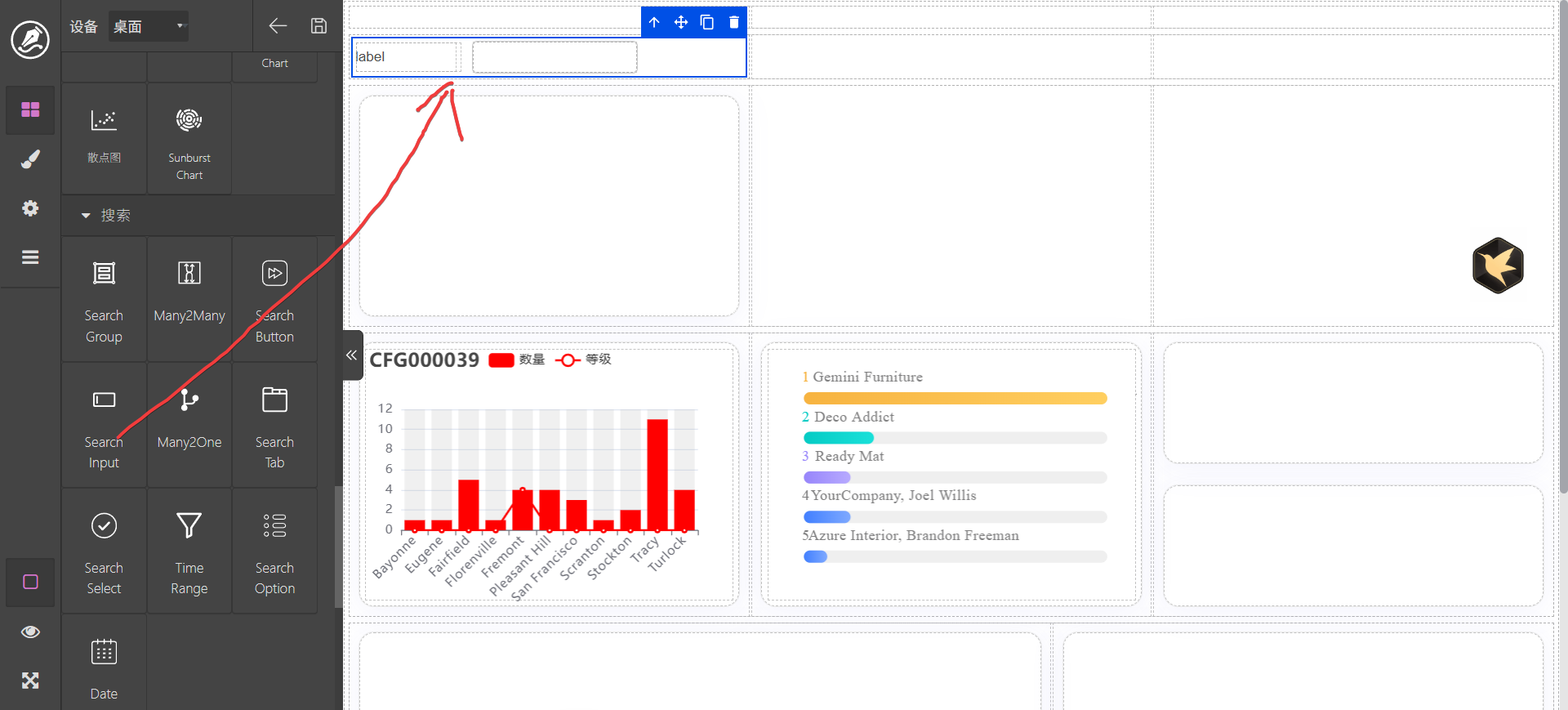The height and width of the screenshot is (710, 1568).
Task: Select the Search Group widget
Action: click(104, 300)
